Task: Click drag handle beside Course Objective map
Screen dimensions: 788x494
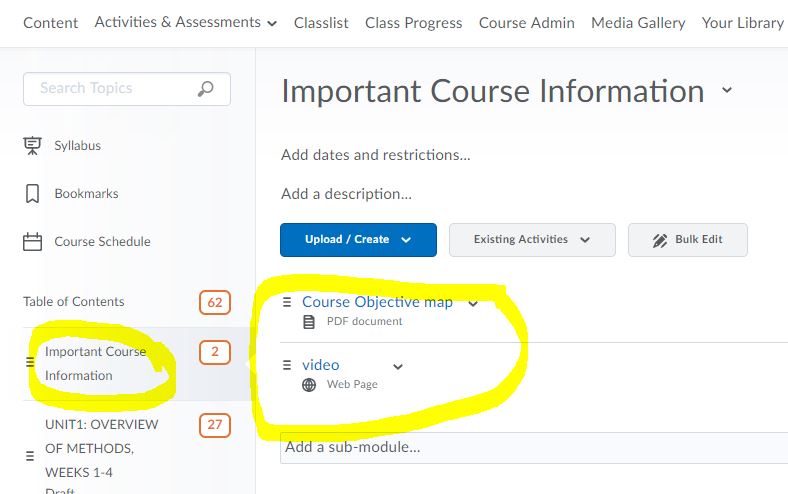Action: (x=287, y=301)
